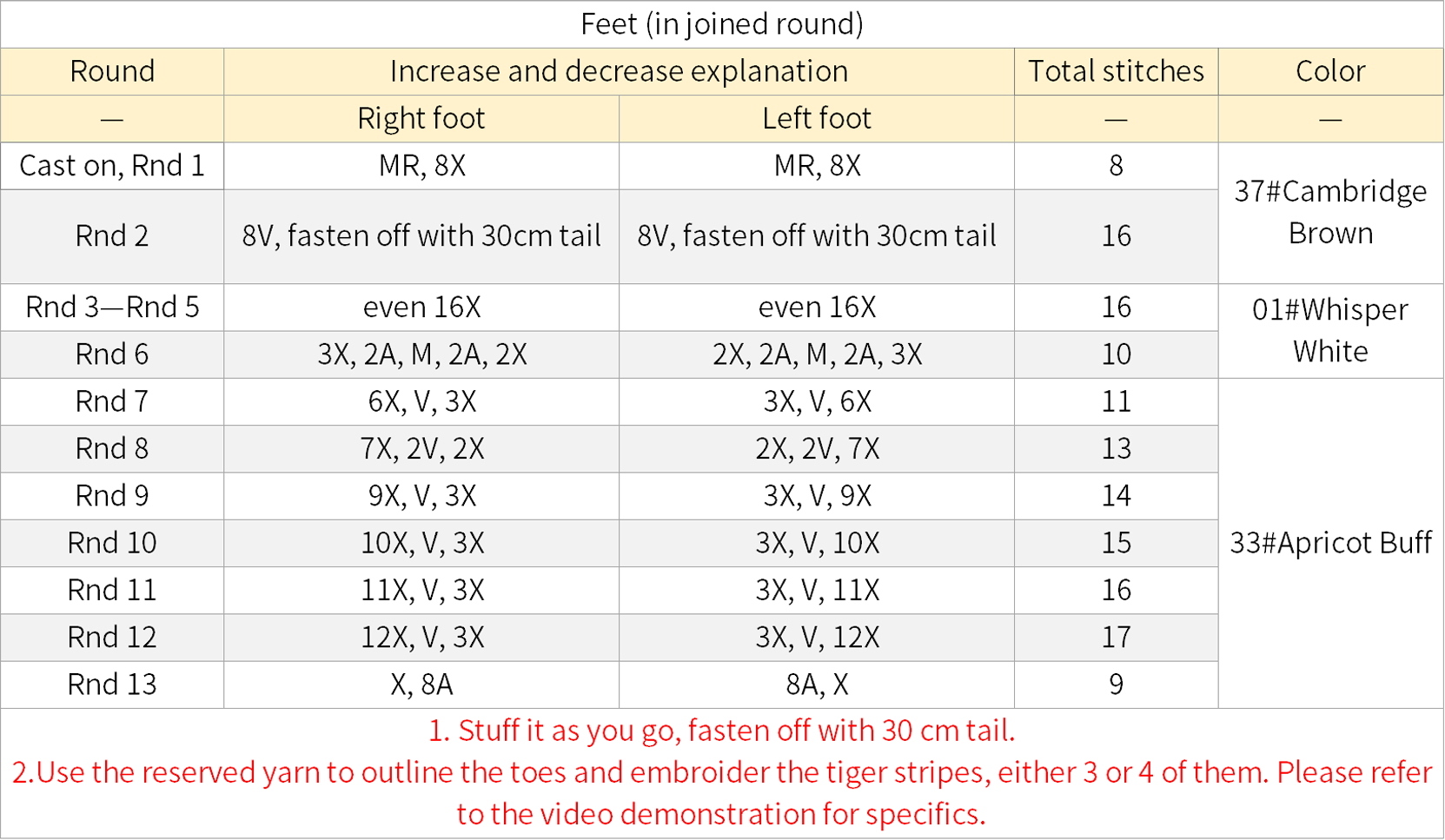Select the 'Right foot' subheader cell
The image size is (1445, 840).
point(421,118)
